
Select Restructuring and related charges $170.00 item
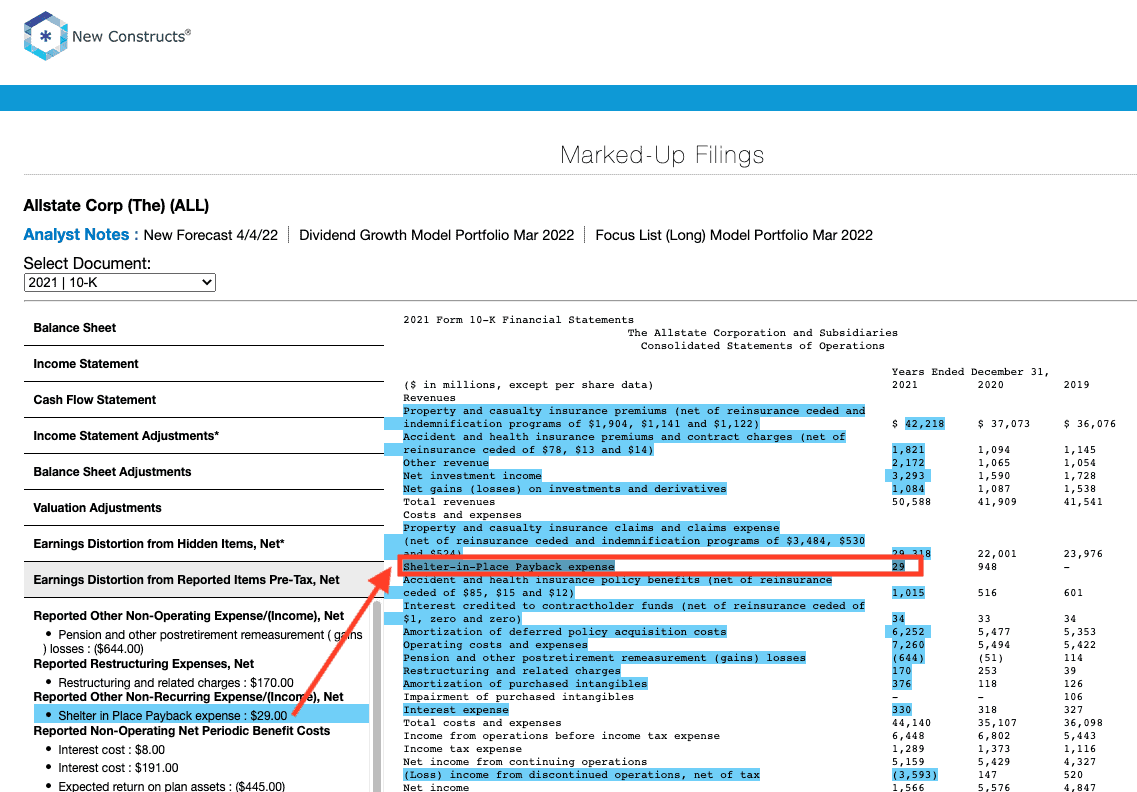pos(175,682)
